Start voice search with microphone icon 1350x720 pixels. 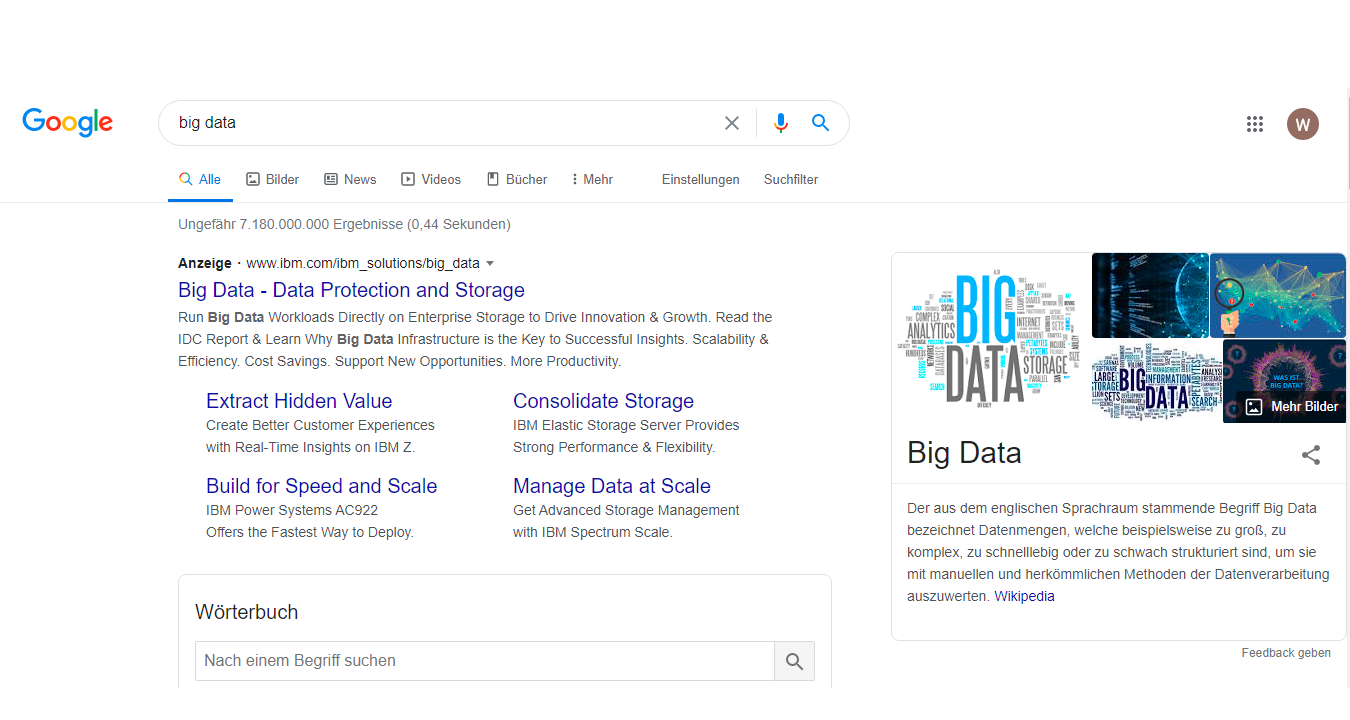tap(781, 123)
